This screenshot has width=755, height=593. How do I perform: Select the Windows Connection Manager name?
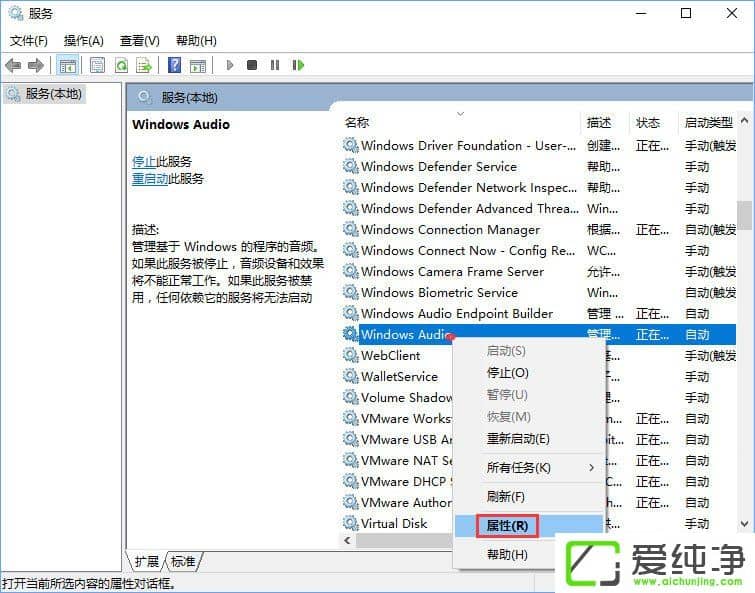[x=450, y=230]
